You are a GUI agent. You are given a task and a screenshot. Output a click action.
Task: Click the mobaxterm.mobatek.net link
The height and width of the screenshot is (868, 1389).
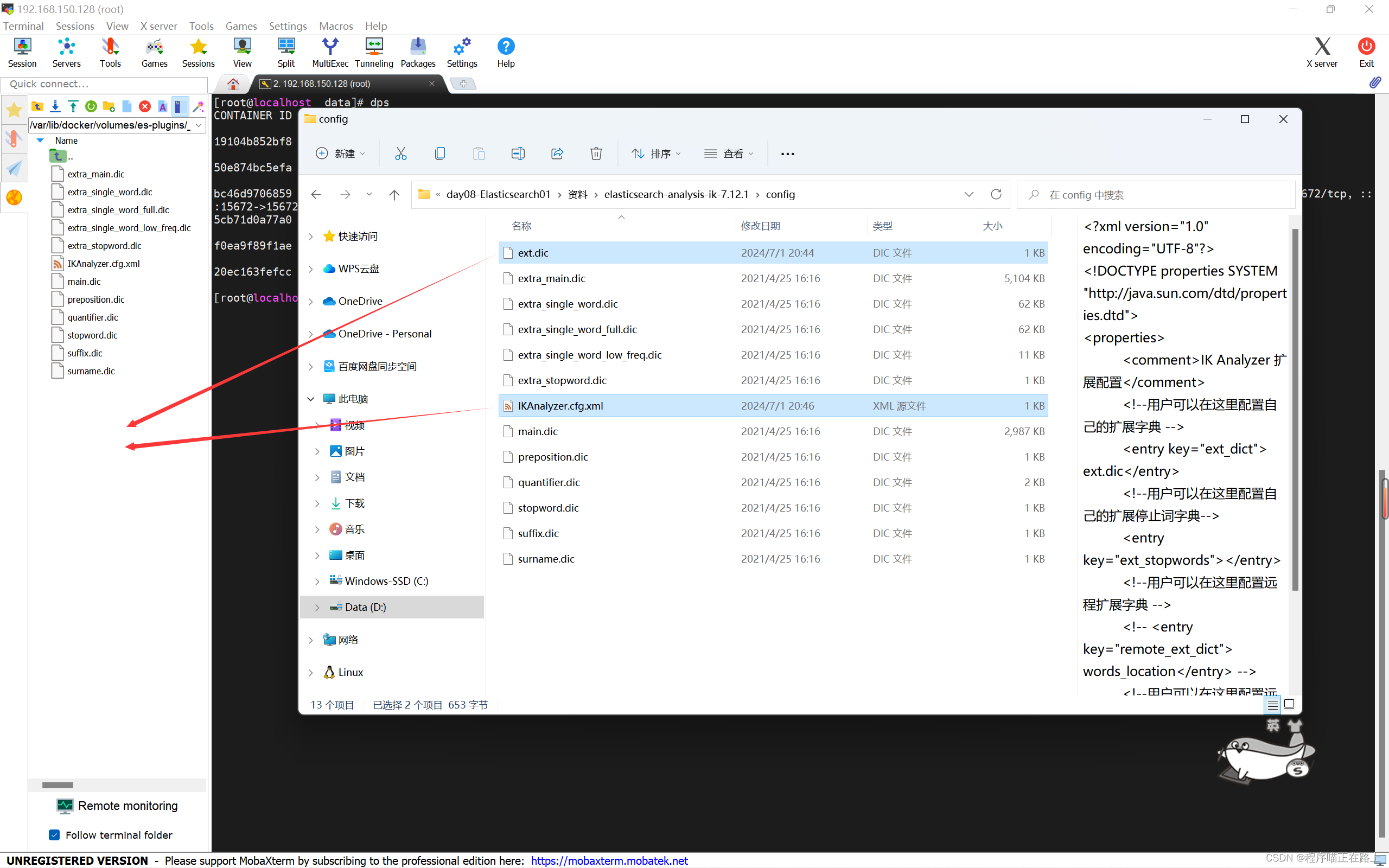609,860
